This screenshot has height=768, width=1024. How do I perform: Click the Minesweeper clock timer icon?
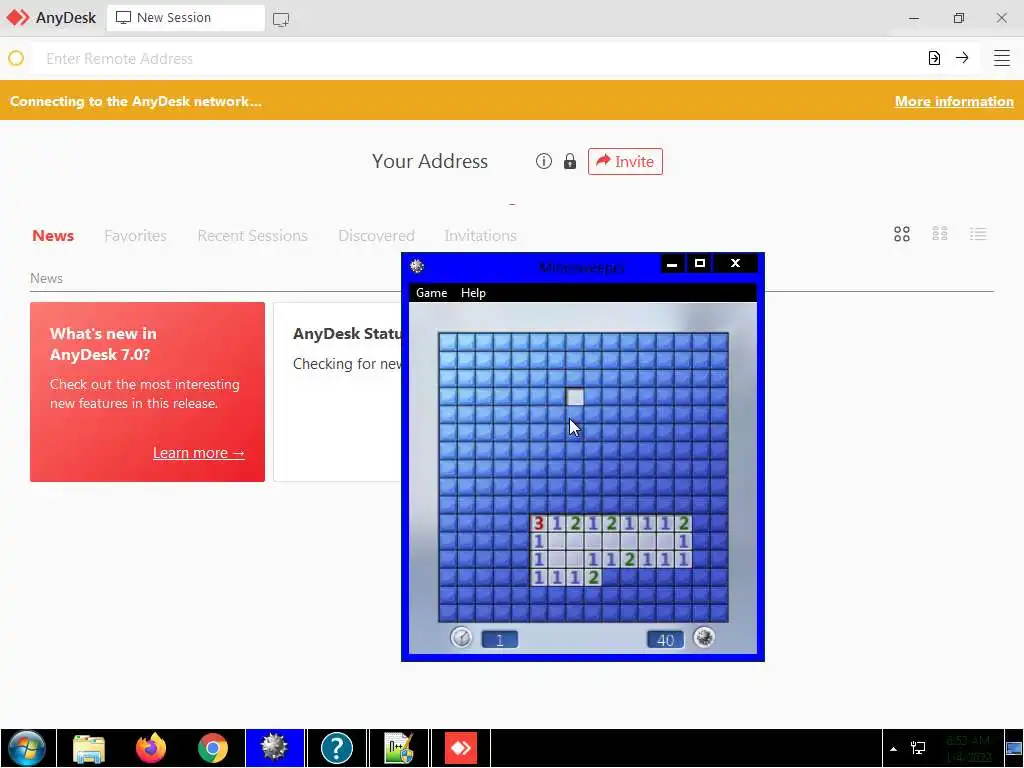pos(461,637)
